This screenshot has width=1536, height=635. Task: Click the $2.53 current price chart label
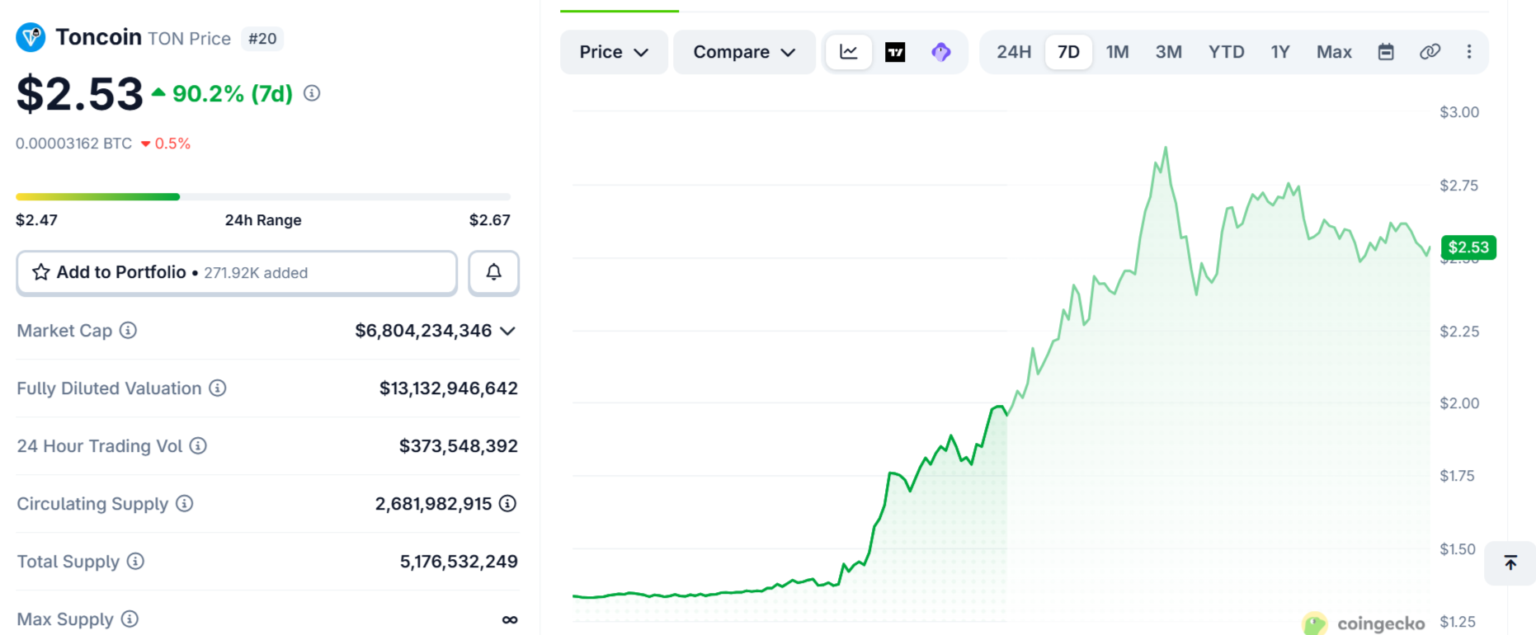(x=1468, y=247)
